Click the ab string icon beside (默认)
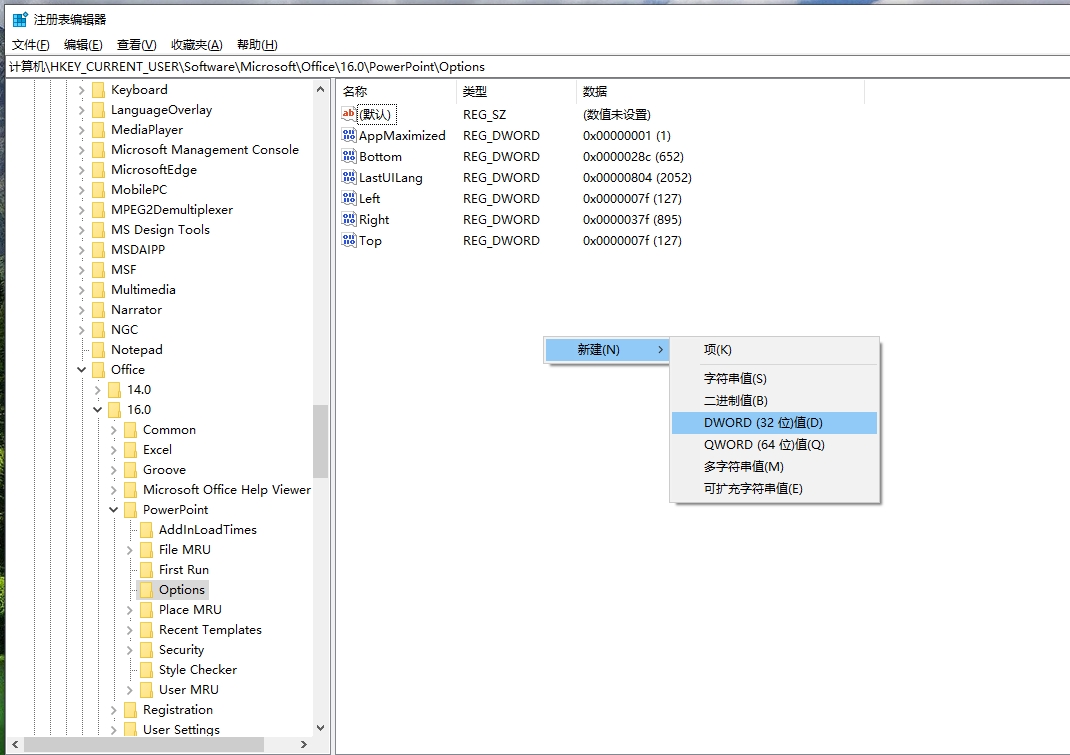The image size is (1070, 755). tap(348, 114)
